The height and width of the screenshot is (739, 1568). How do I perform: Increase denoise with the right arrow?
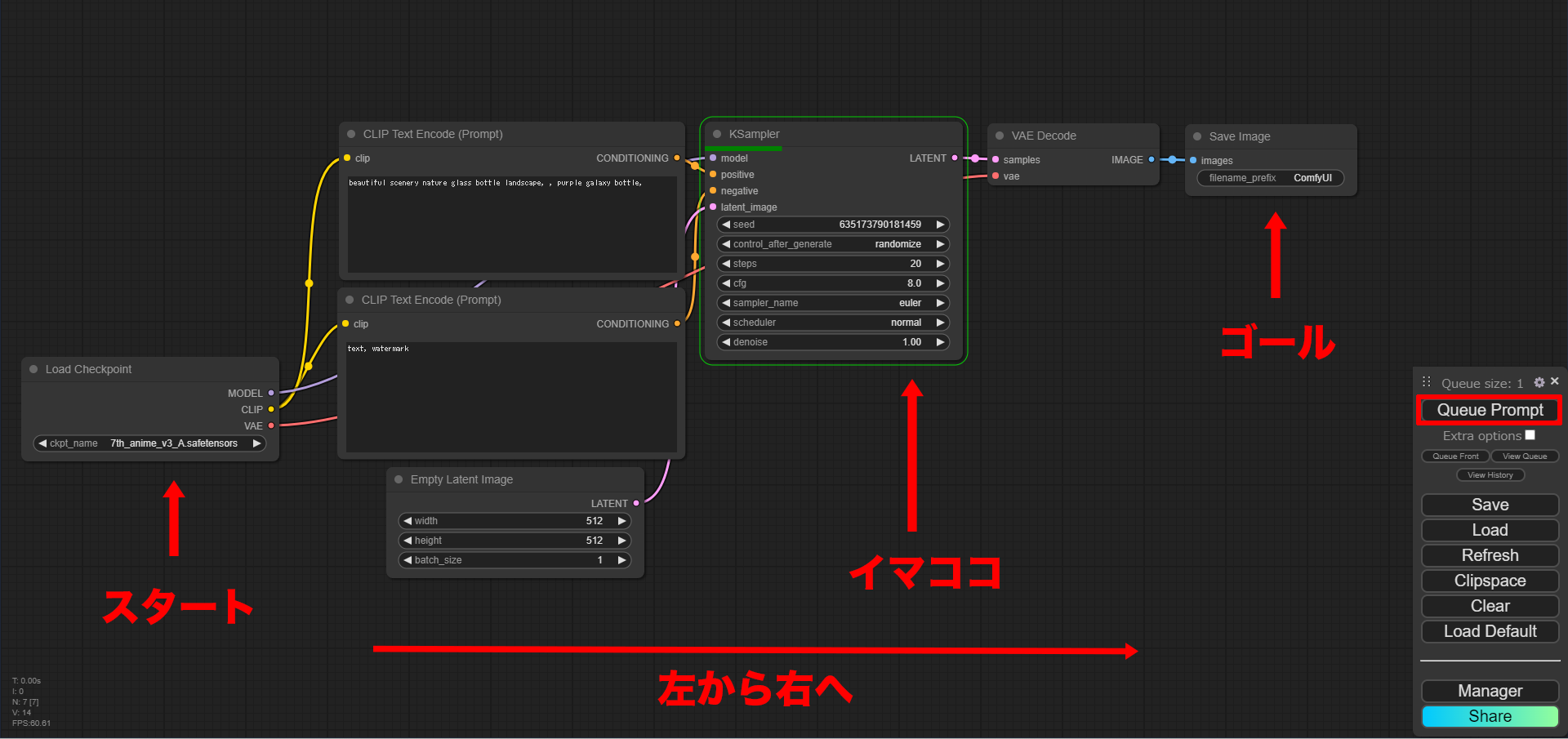[941, 342]
